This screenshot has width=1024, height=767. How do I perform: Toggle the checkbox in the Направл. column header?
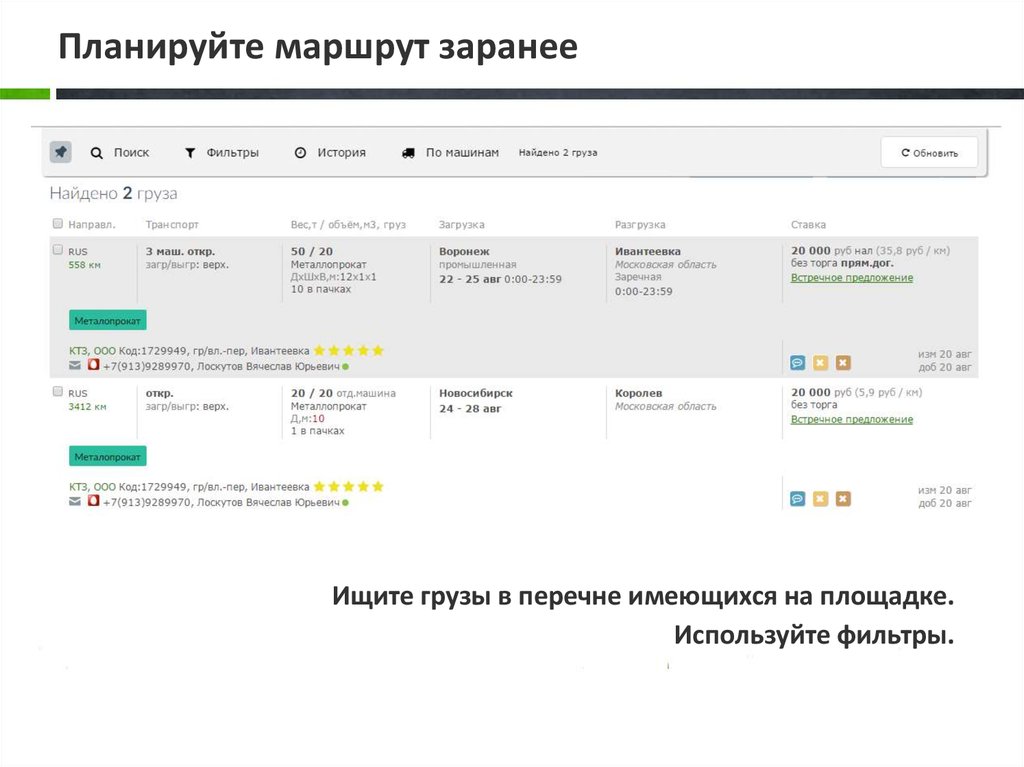click(58, 224)
